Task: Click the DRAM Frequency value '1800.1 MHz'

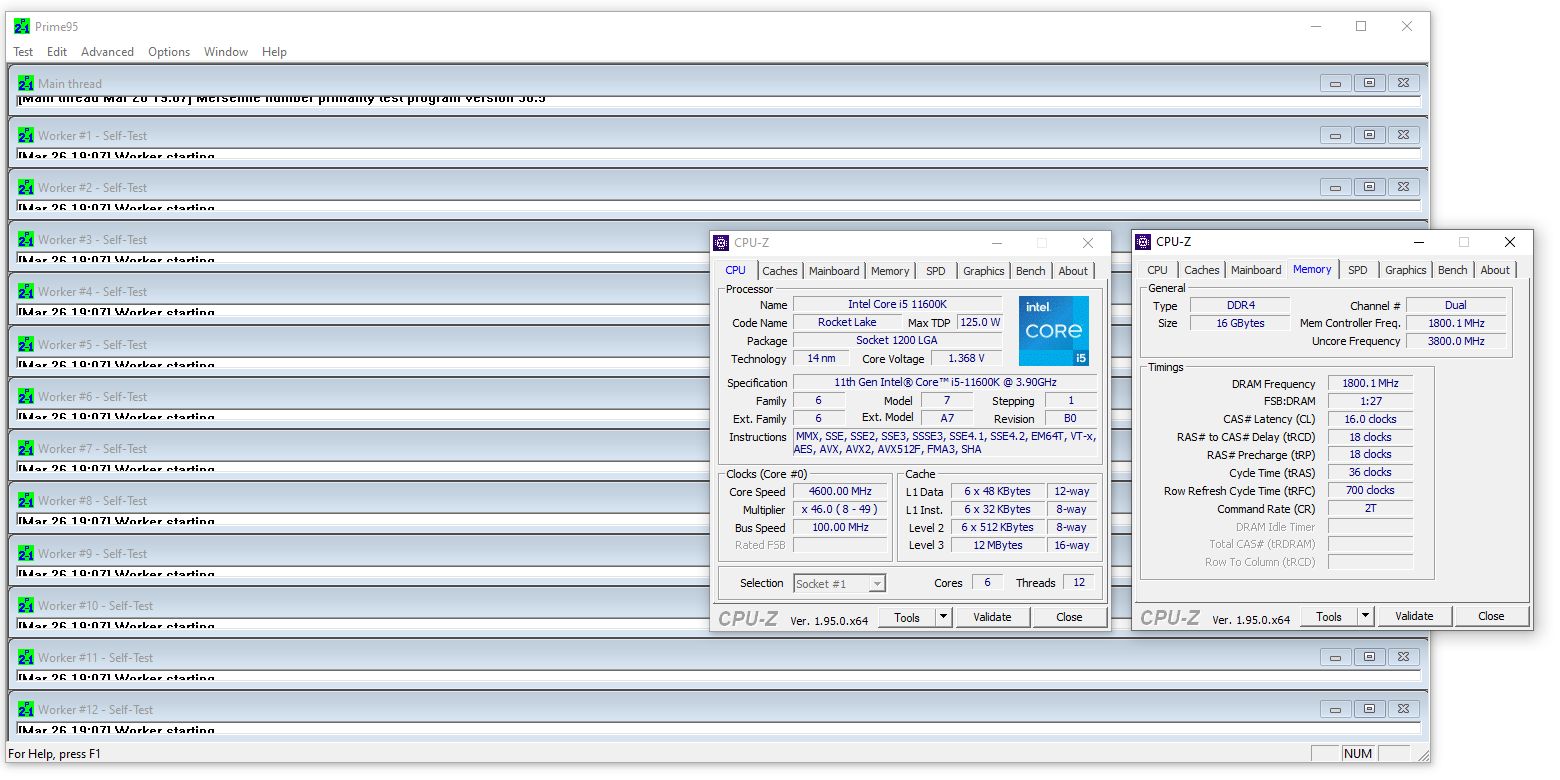Action: 1370,384
